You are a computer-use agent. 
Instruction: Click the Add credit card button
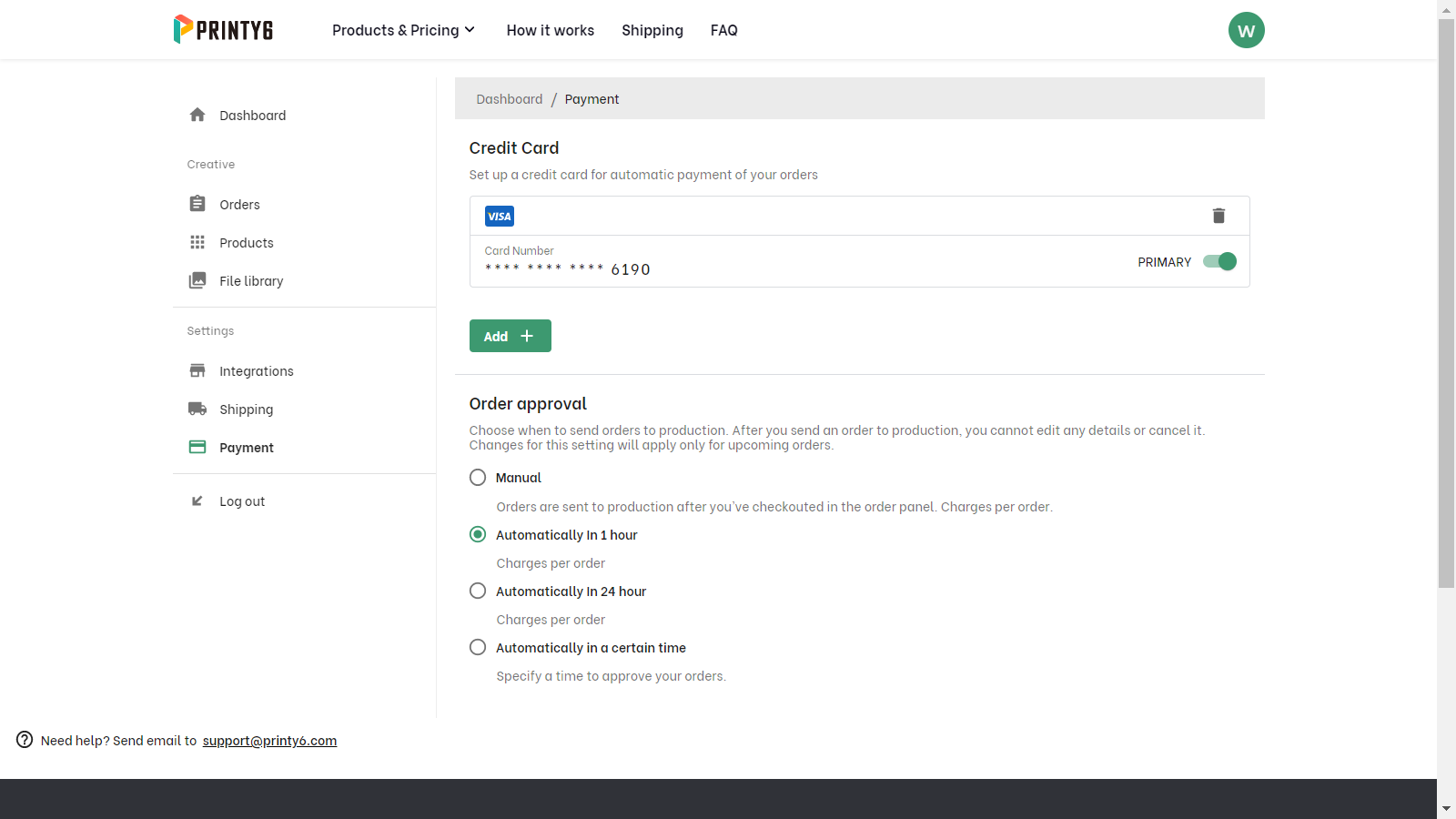pos(510,336)
